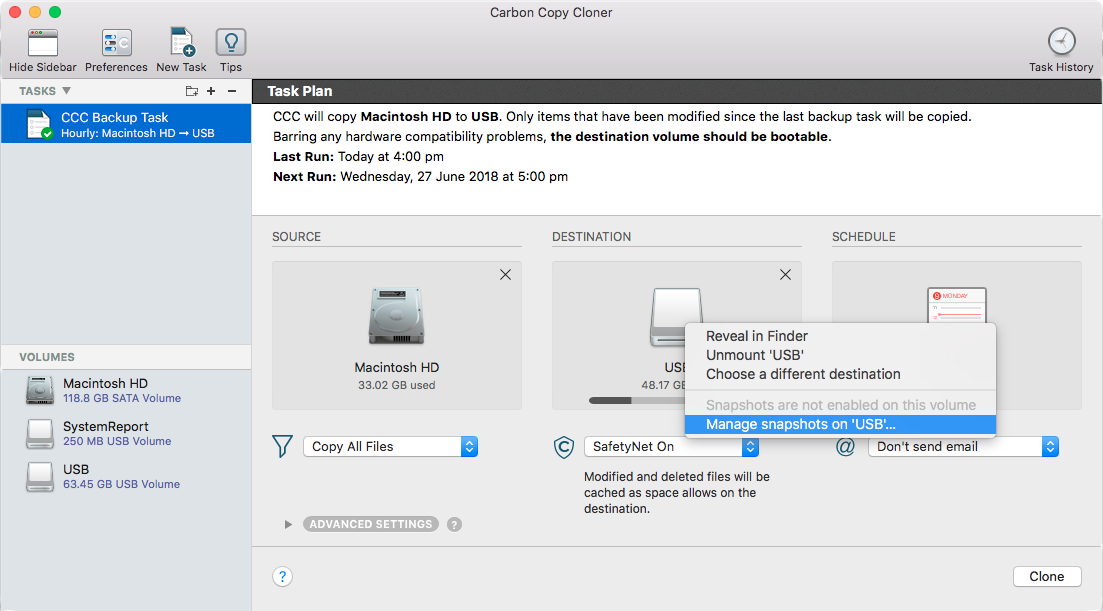This screenshot has width=1103, height=611.
Task: Click the SafetyNet shield icon
Action: pos(563,446)
